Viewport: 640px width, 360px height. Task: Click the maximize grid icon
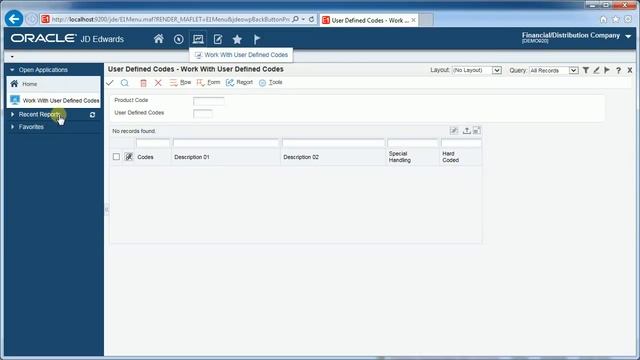(x=476, y=131)
